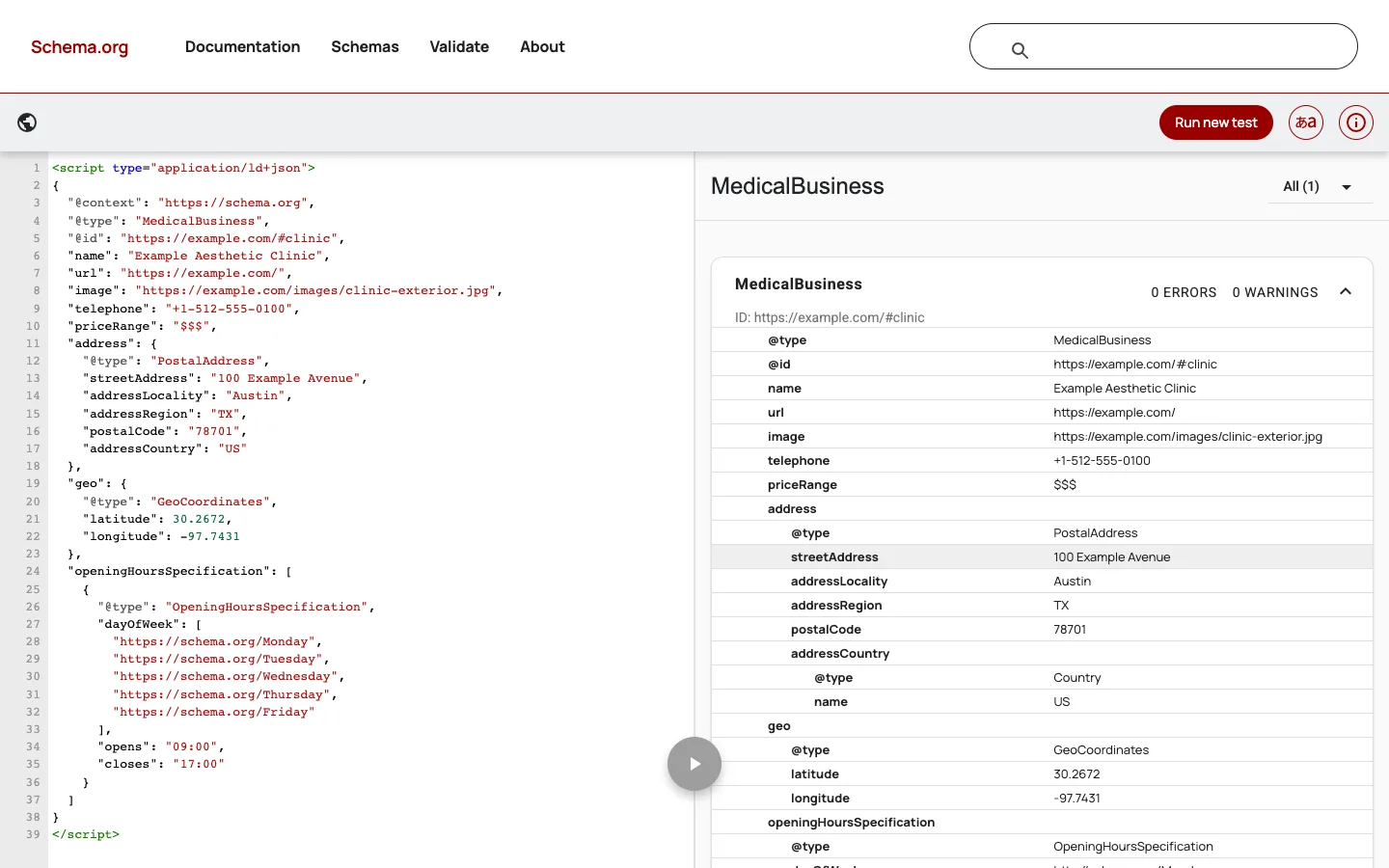This screenshot has height=868, width=1389.
Task: Click the "opens": "09:00" code line
Action: [x=161, y=746]
